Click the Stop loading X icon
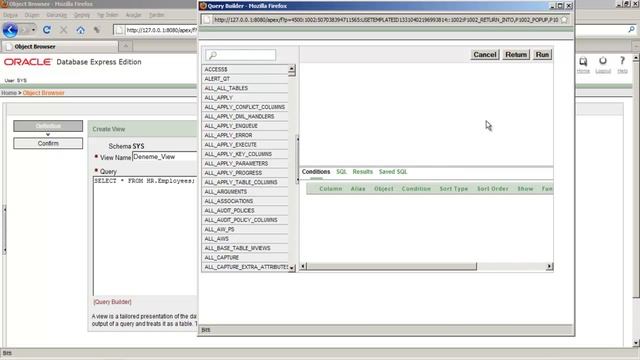 click(63, 30)
